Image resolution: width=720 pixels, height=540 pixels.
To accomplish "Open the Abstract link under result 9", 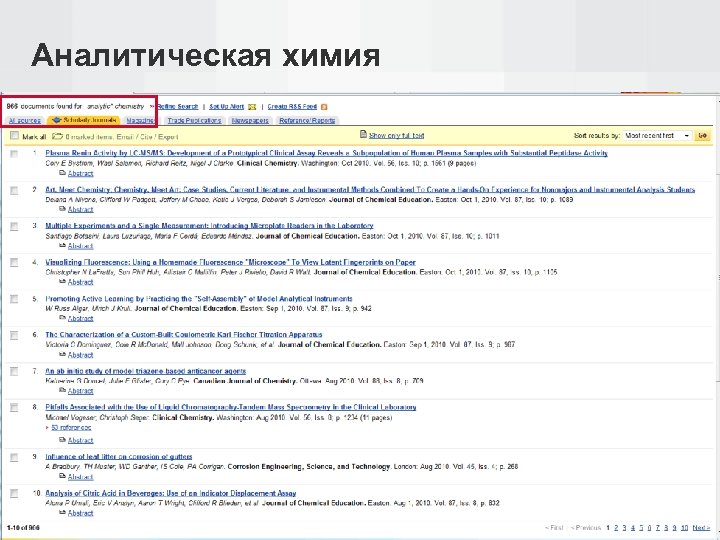I will [80, 477].
